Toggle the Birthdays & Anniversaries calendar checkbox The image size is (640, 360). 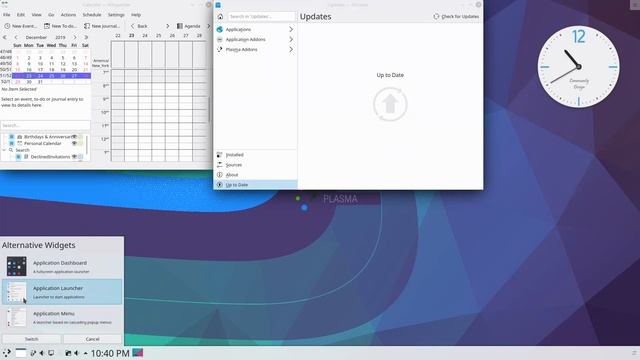point(12,137)
